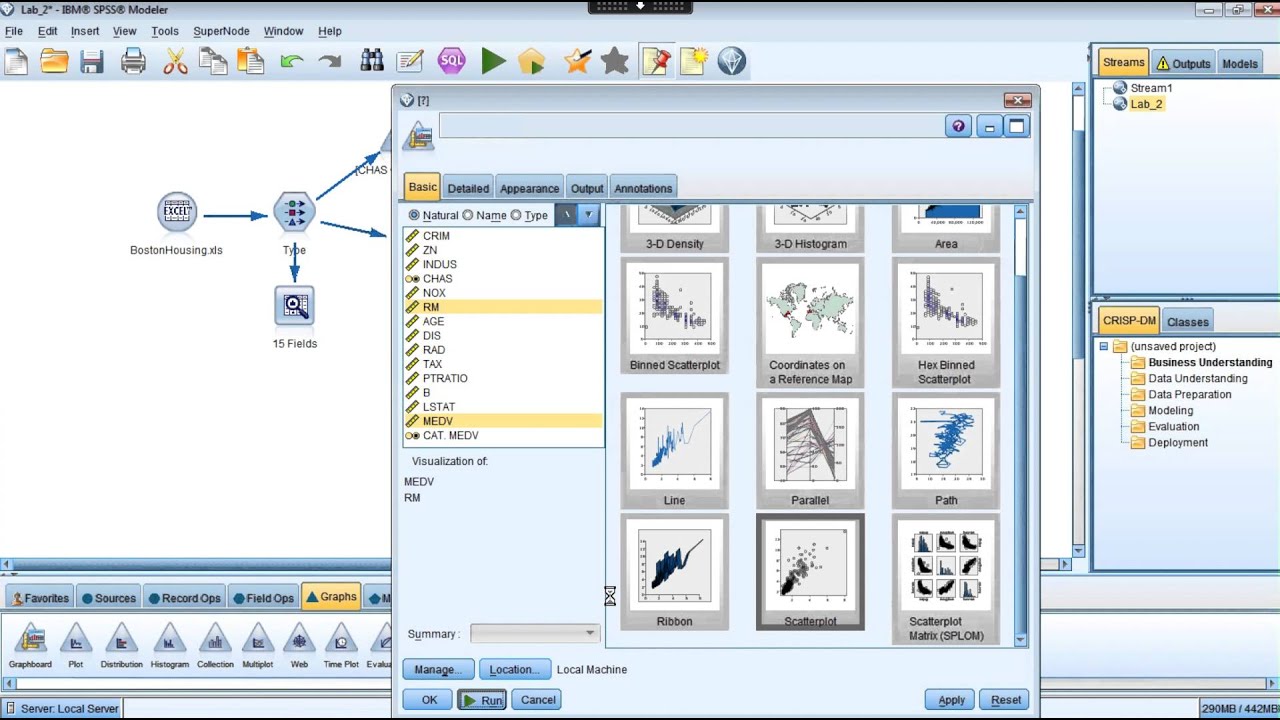This screenshot has width=1280, height=720.
Task: Choose the Binned Scatterplot thumbnail
Action: [x=675, y=316]
